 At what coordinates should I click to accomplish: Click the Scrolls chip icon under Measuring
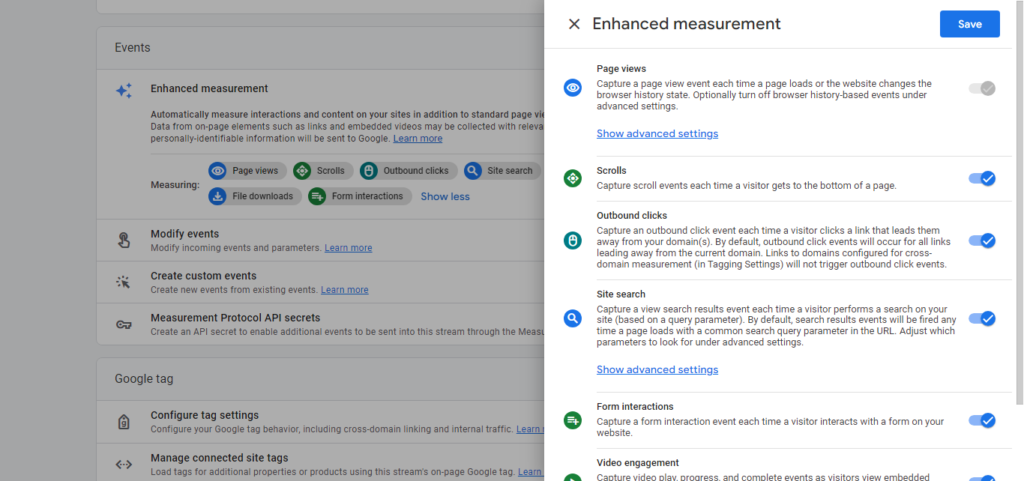pyautogui.click(x=302, y=171)
